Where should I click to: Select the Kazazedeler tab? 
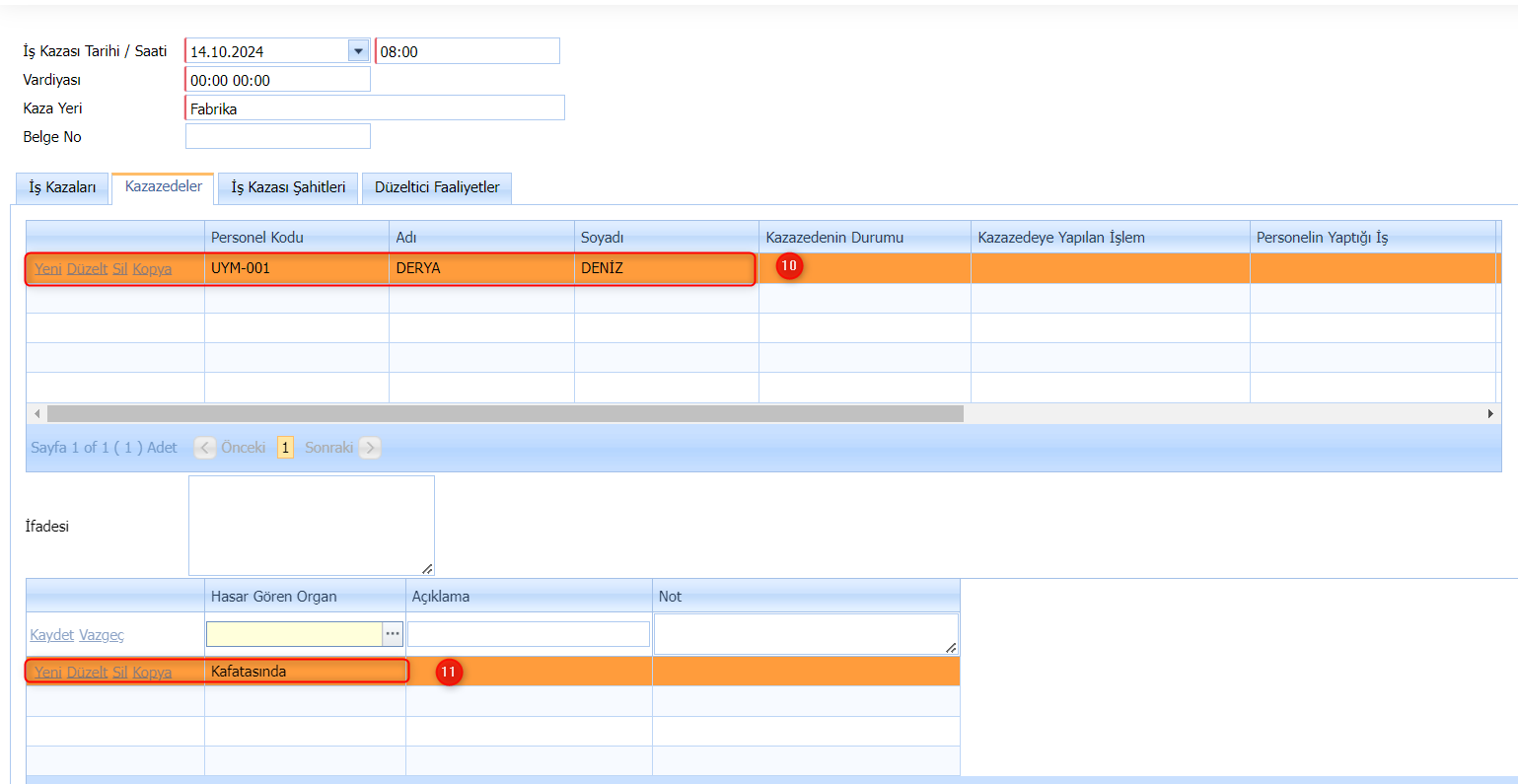point(164,186)
